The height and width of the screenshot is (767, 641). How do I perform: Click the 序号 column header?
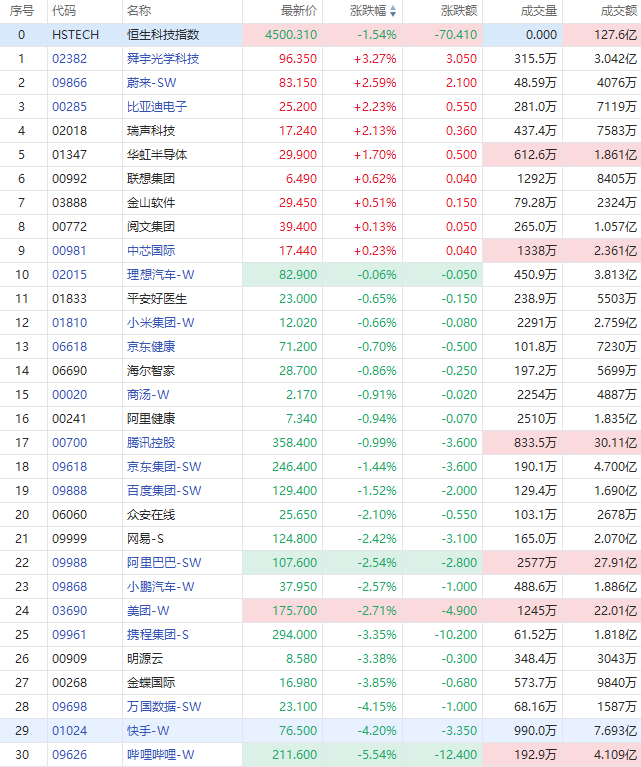[22, 11]
